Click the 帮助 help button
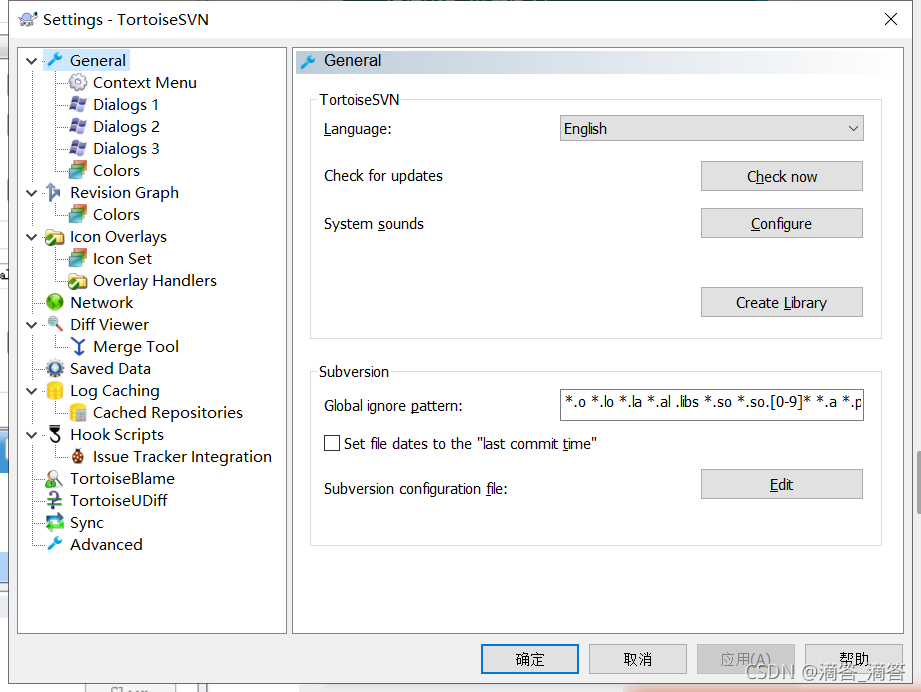This screenshot has height=692, width=921. pos(853,659)
